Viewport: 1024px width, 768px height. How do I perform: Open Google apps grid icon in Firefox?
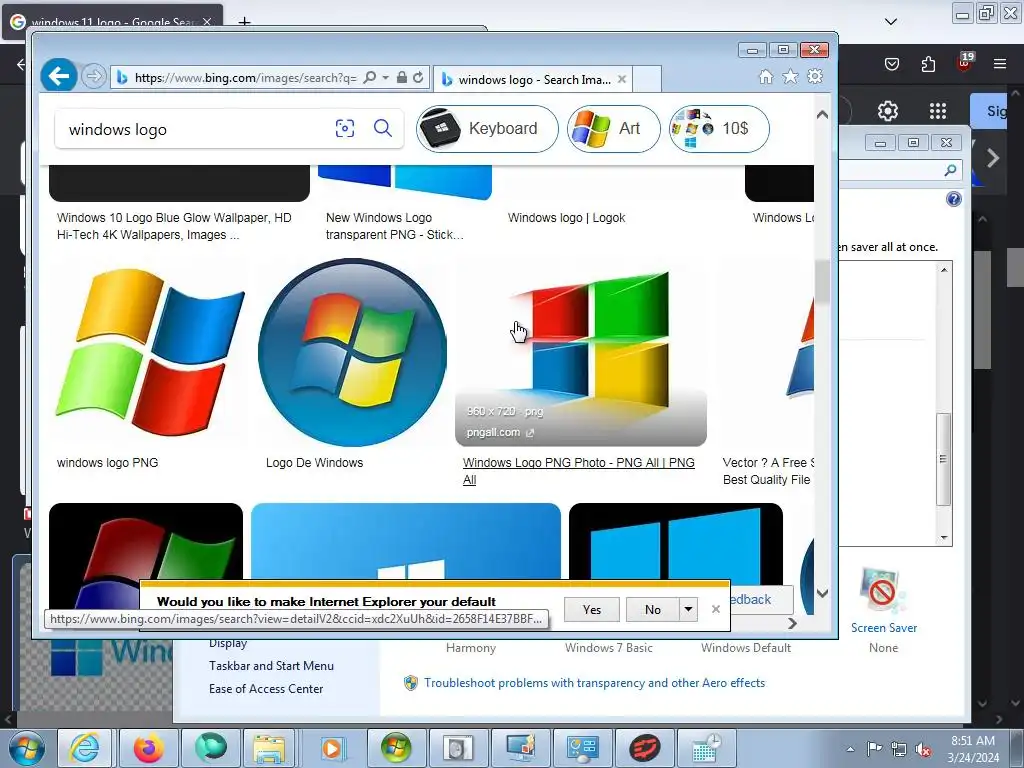coord(938,111)
